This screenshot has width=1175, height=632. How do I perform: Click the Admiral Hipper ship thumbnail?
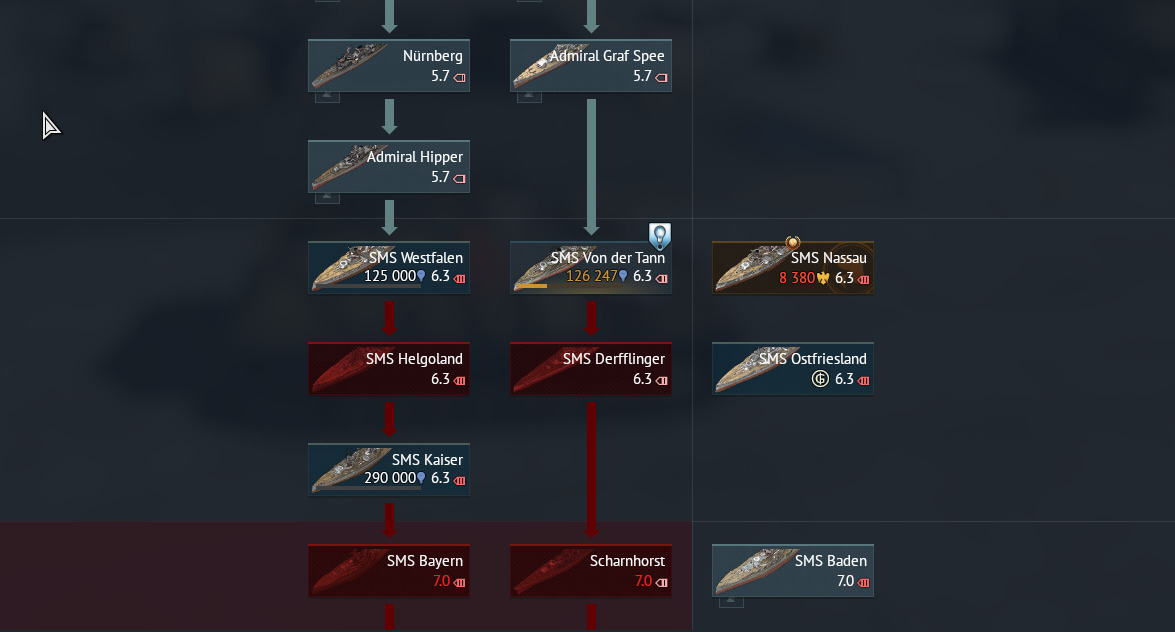point(350,166)
